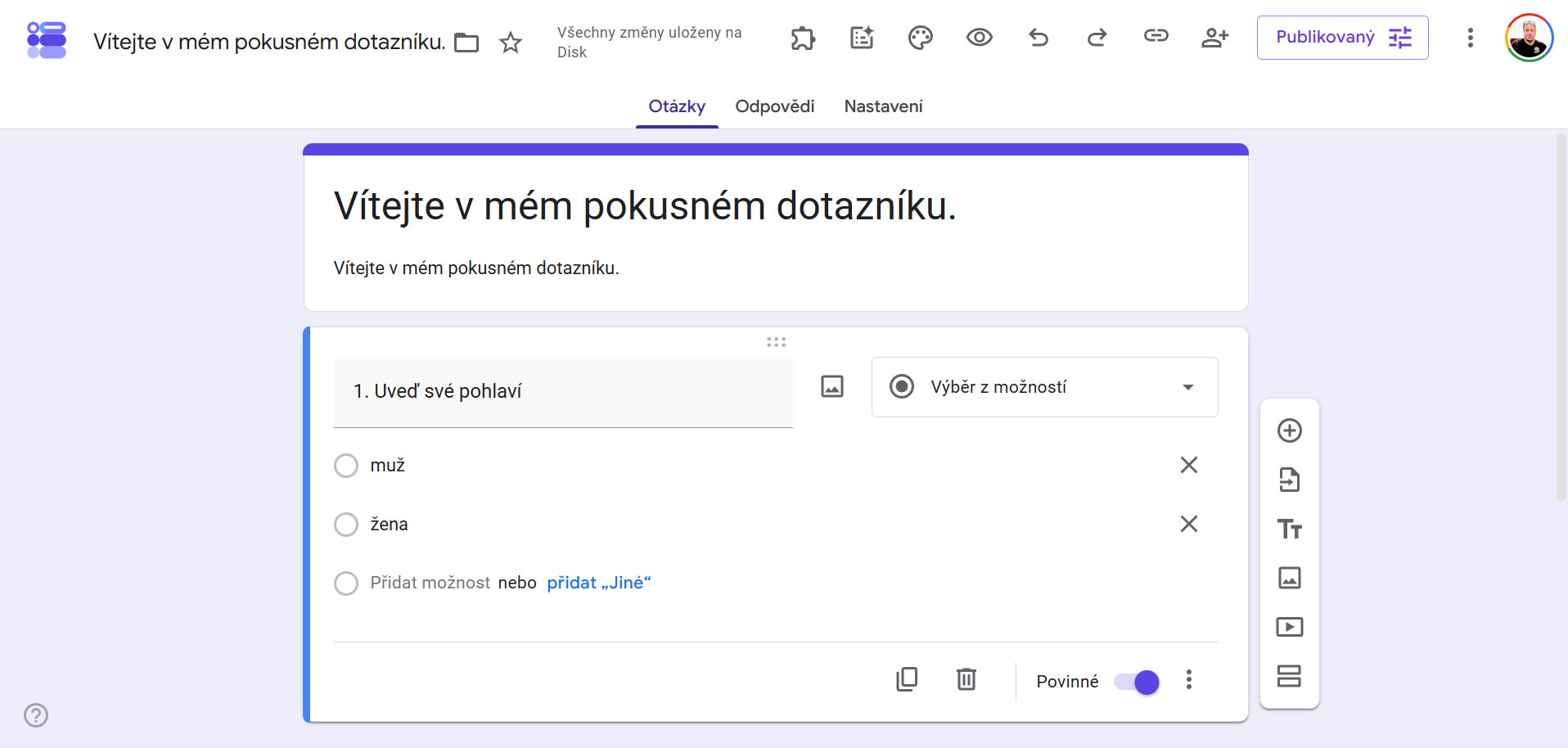Viewport: 1568px width, 748px height.
Task: Open the three-dot more menu in header
Action: point(1471,38)
